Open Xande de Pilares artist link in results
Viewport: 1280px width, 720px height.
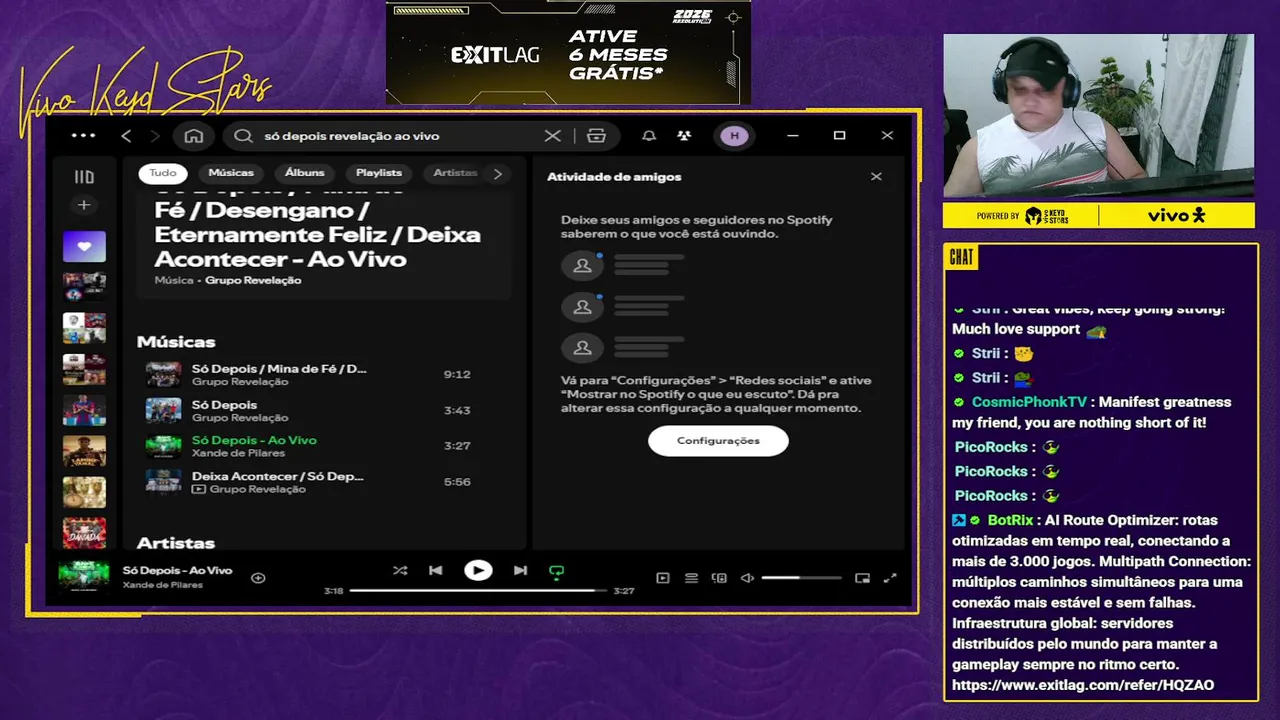240,454
